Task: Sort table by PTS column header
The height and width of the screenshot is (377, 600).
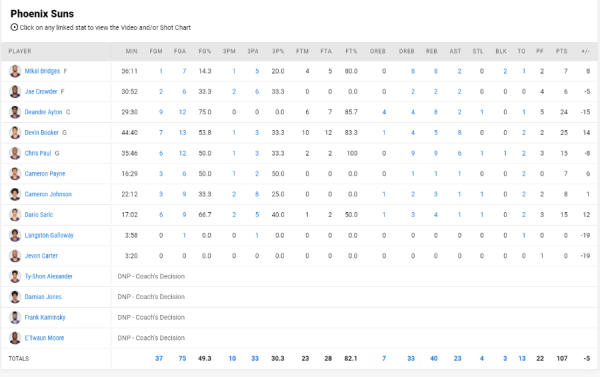Action: (x=561, y=51)
